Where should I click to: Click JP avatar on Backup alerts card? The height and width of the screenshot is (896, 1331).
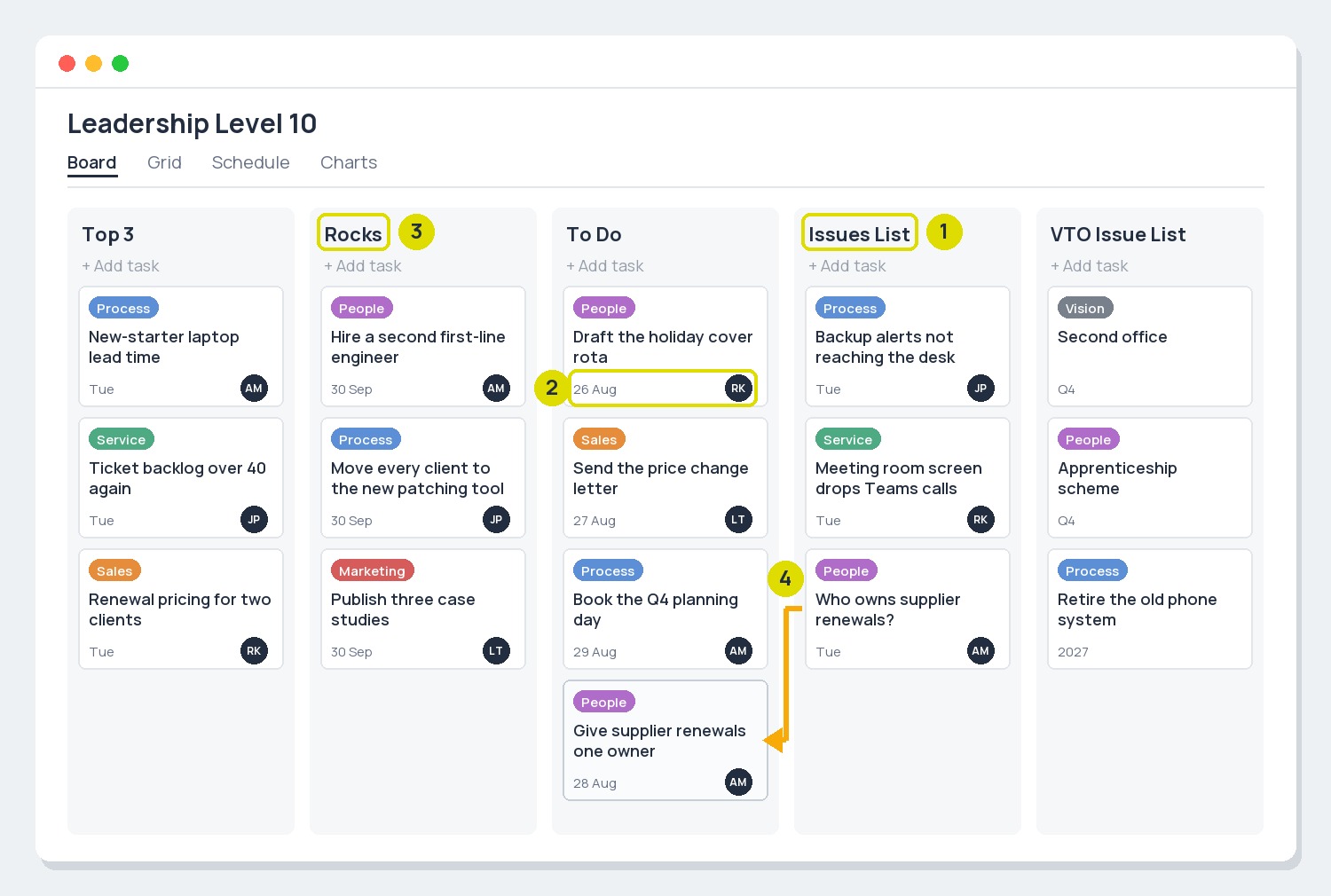point(981,388)
